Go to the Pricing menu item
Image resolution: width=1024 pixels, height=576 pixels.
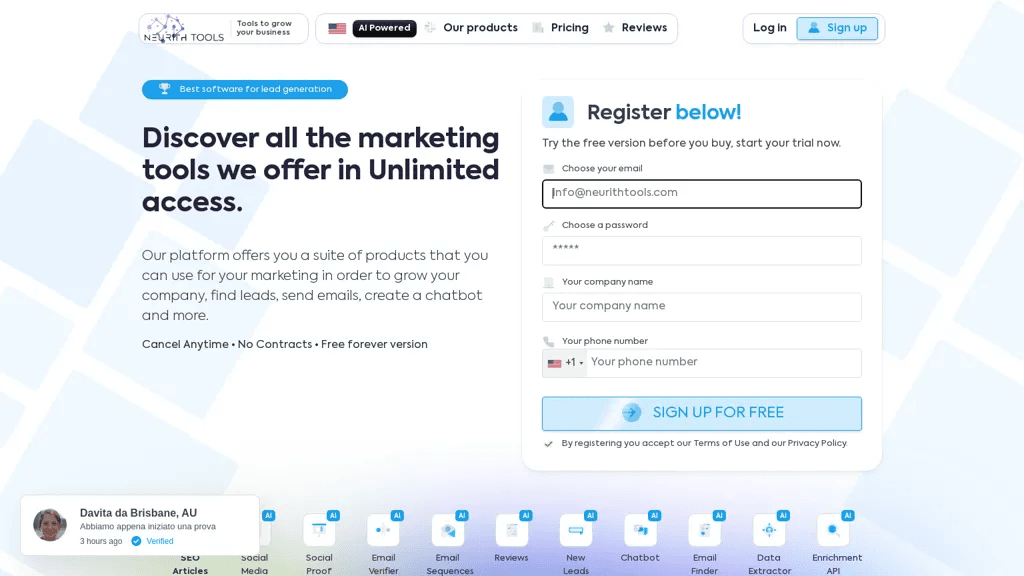click(x=569, y=28)
